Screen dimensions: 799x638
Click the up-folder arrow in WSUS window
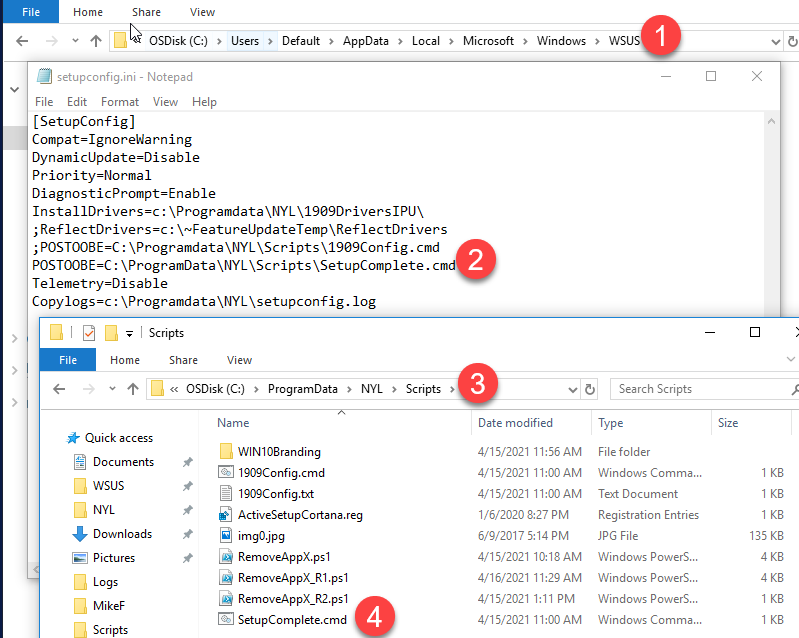tap(96, 41)
